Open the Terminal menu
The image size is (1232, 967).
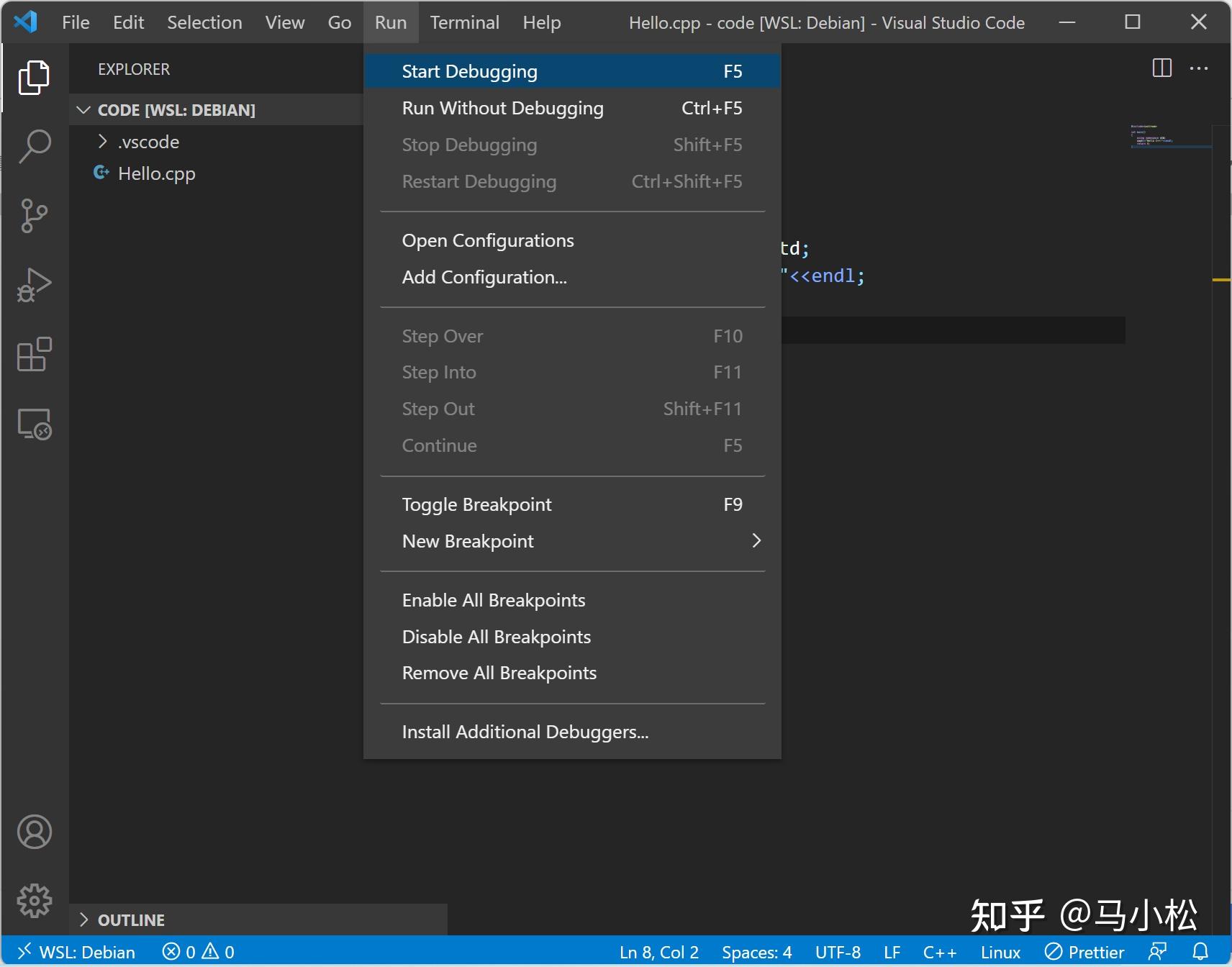pos(465,22)
